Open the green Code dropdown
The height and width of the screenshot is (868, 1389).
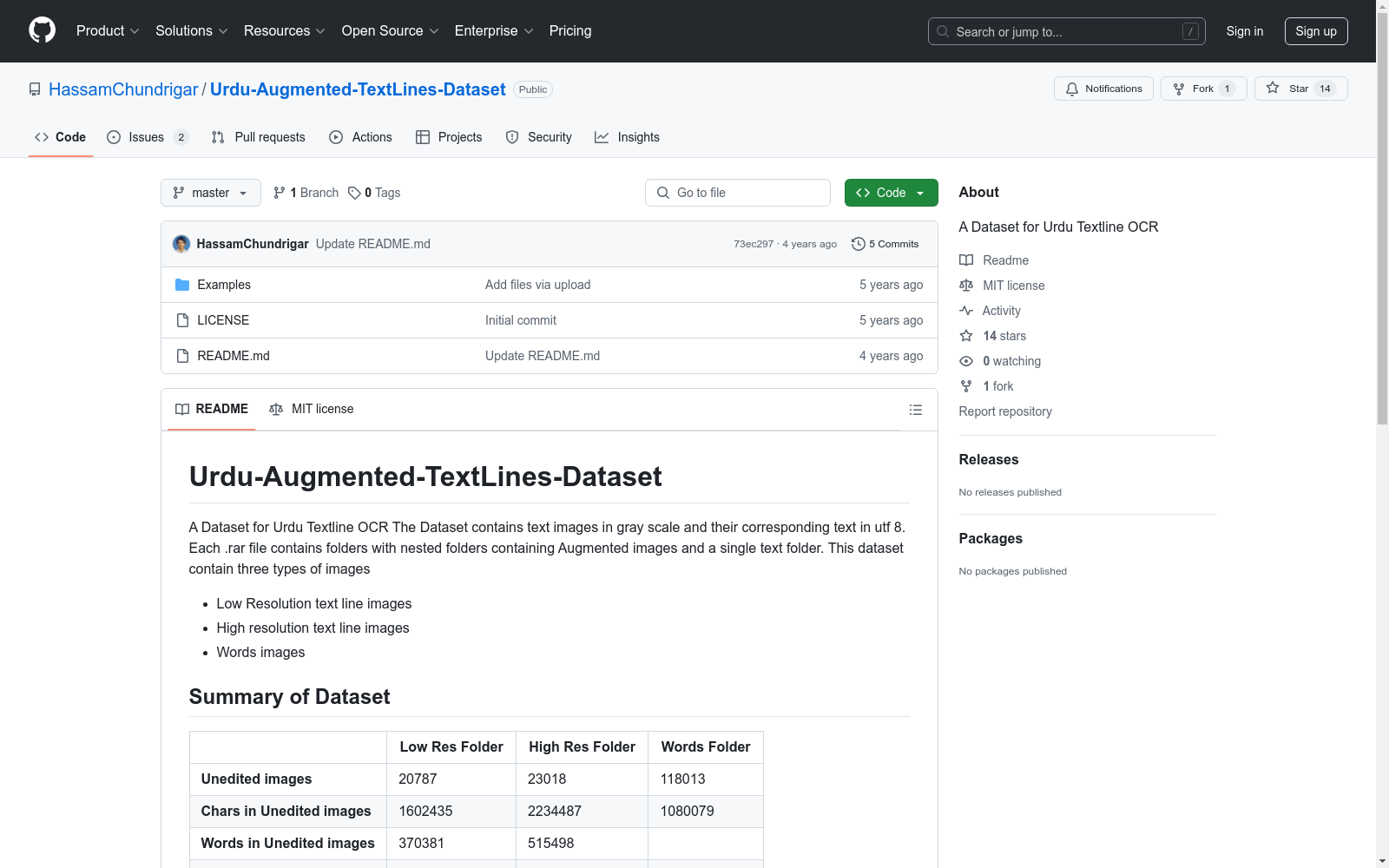pos(891,193)
